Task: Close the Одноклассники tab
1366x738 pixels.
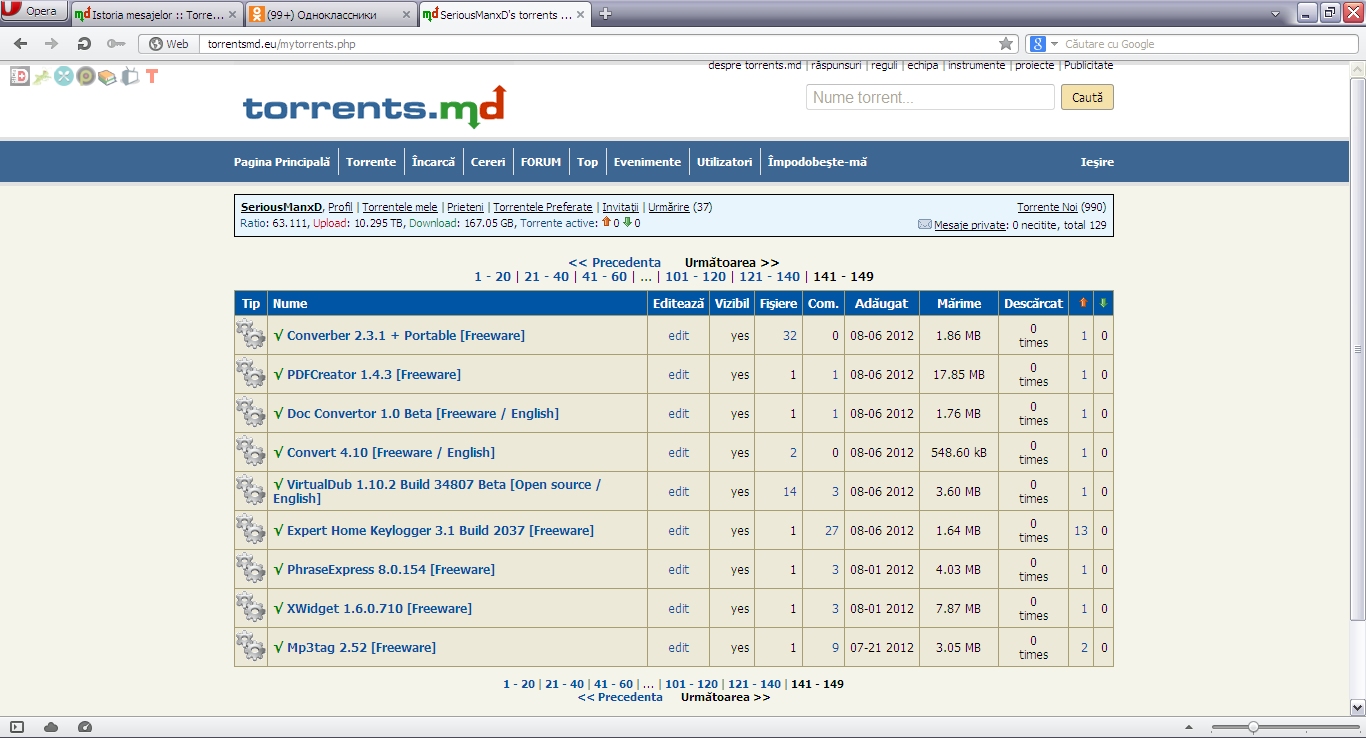Action: pyautogui.click(x=406, y=14)
